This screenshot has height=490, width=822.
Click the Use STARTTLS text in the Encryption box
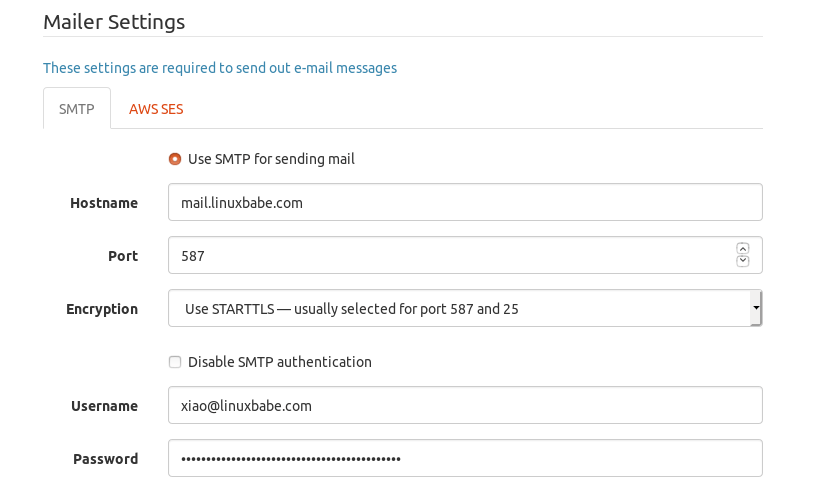(350, 309)
